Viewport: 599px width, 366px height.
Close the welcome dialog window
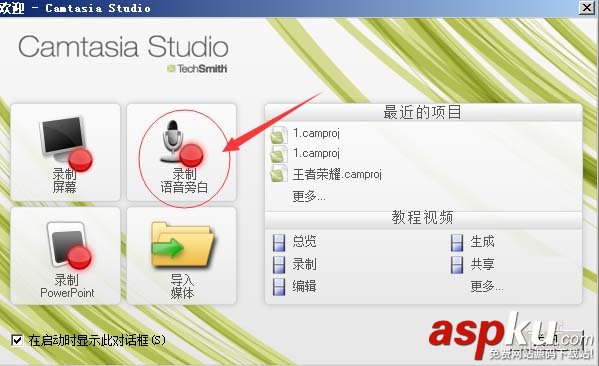(x=587, y=7)
